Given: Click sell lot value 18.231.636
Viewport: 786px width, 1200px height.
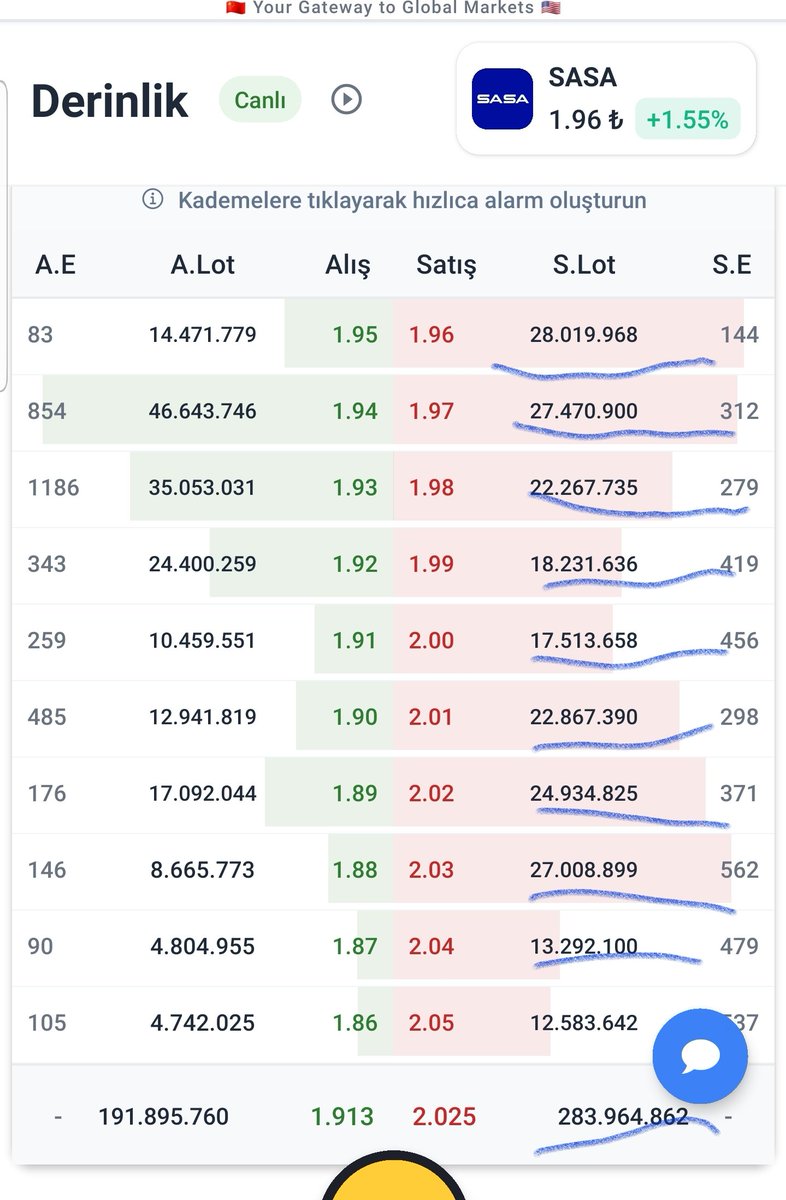Looking at the screenshot, I should (584, 564).
